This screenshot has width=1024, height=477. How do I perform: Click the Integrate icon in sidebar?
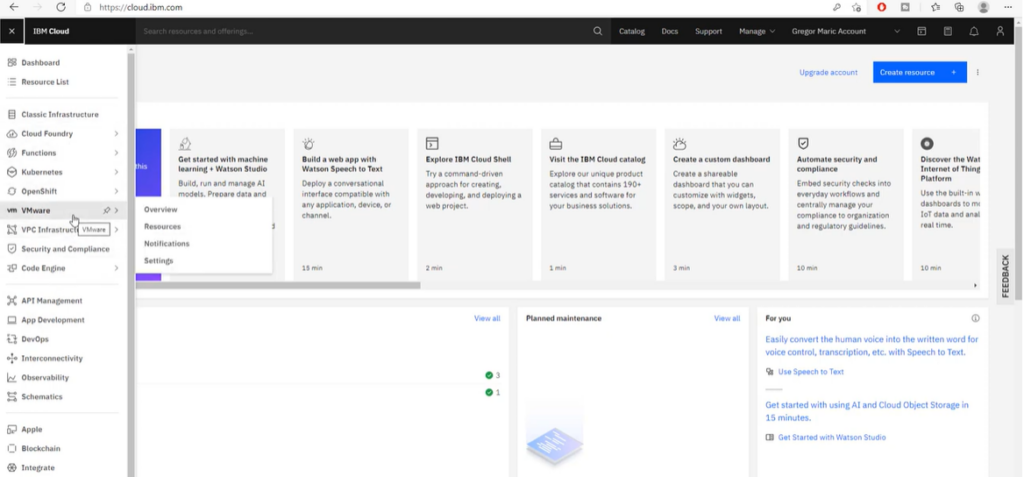[x=11, y=468]
